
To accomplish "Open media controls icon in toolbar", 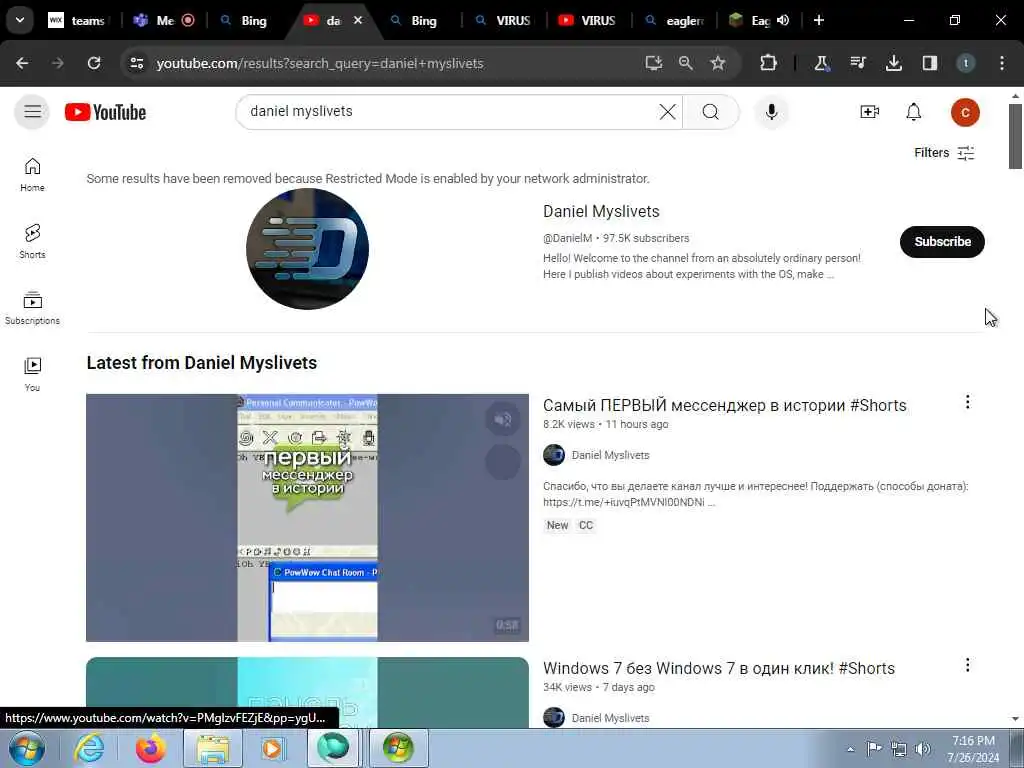I will (857, 63).
